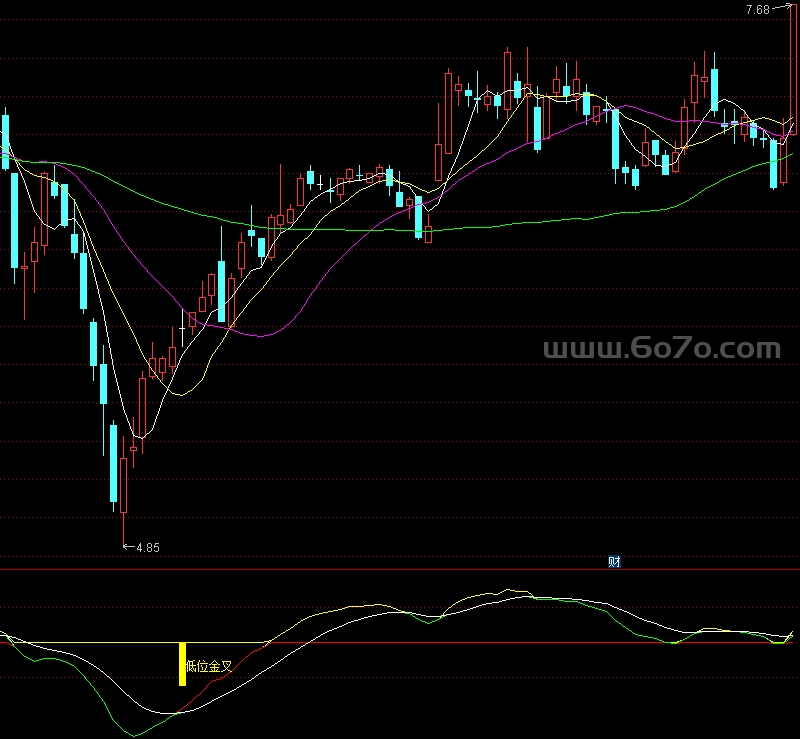The image size is (800, 739).
Task: Click the yellow golden-cross signal bar
Action: pos(182,664)
